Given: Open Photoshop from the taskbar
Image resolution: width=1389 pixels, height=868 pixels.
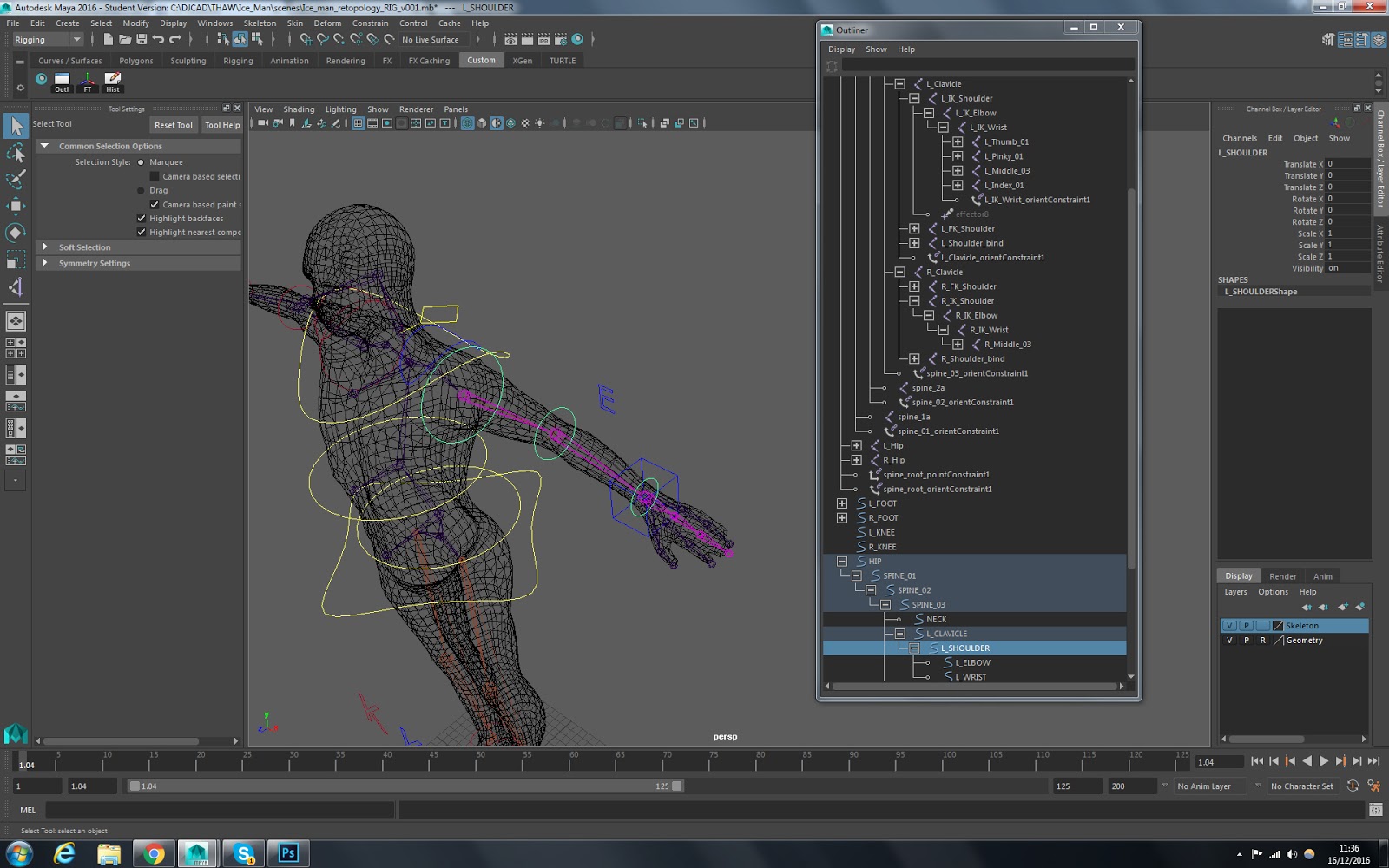Looking at the screenshot, I should coord(287,853).
